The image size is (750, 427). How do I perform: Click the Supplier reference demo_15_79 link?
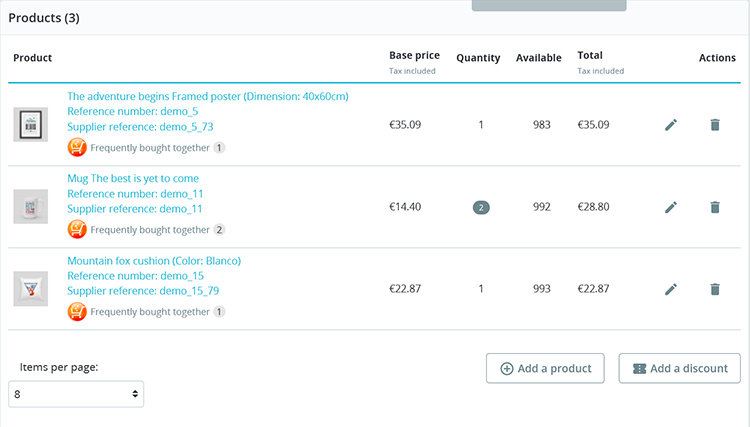coord(143,291)
